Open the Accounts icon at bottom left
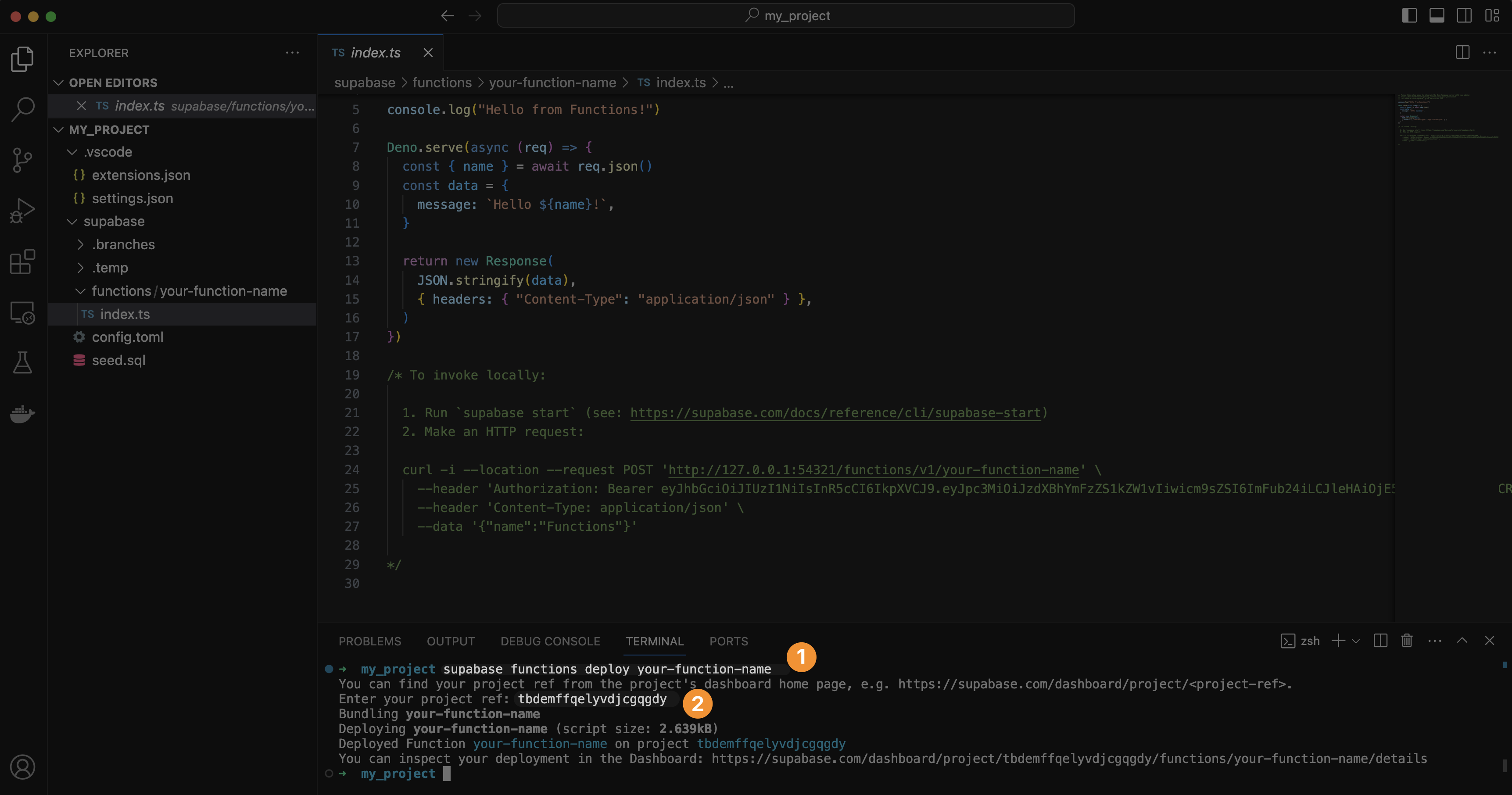The width and height of the screenshot is (1512, 795). click(x=22, y=767)
